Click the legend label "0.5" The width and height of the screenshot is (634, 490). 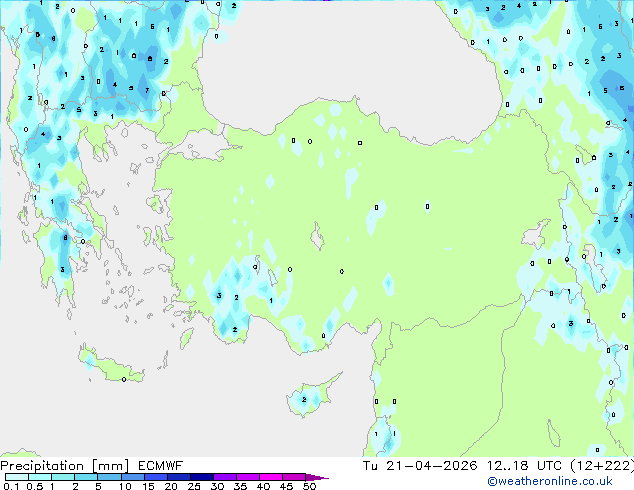pyautogui.click(x=34, y=486)
